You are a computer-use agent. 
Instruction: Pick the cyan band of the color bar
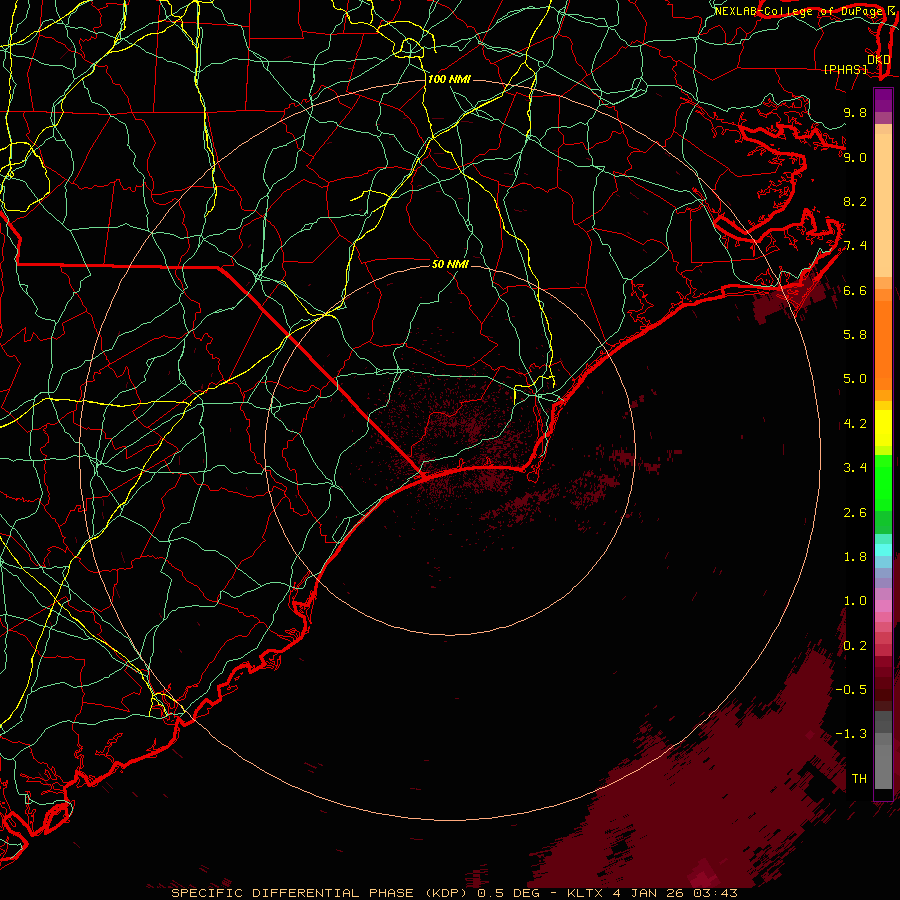pyautogui.click(x=883, y=550)
